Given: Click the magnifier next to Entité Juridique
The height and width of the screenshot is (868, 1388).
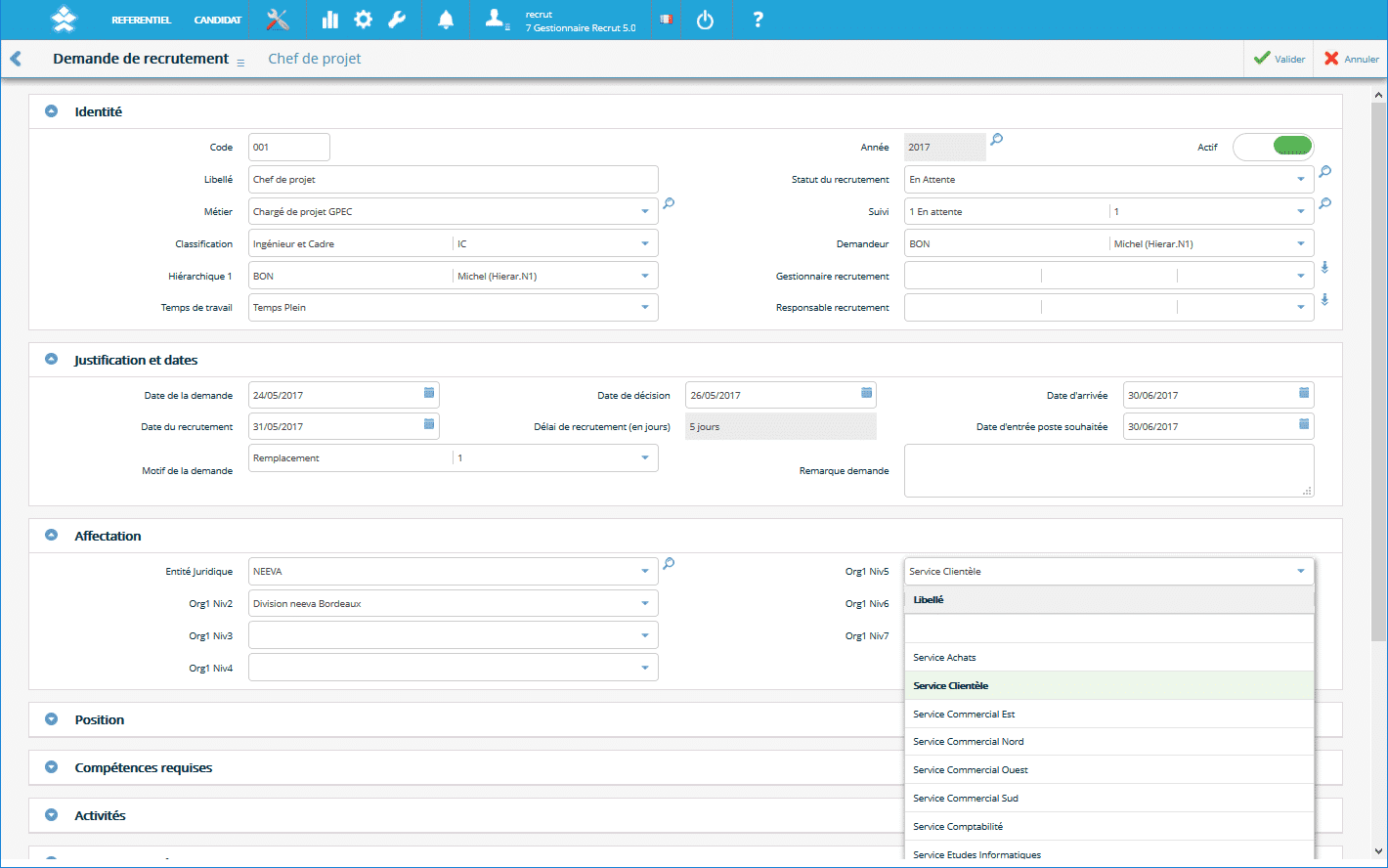Looking at the screenshot, I should 669,564.
